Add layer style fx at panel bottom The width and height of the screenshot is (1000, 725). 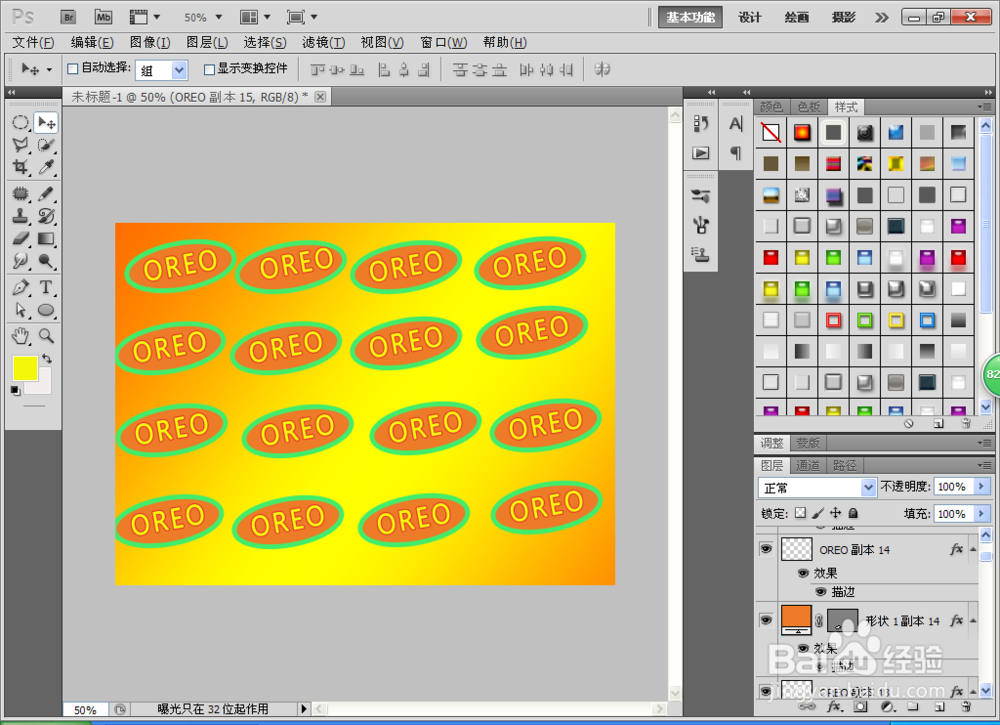(834, 707)
